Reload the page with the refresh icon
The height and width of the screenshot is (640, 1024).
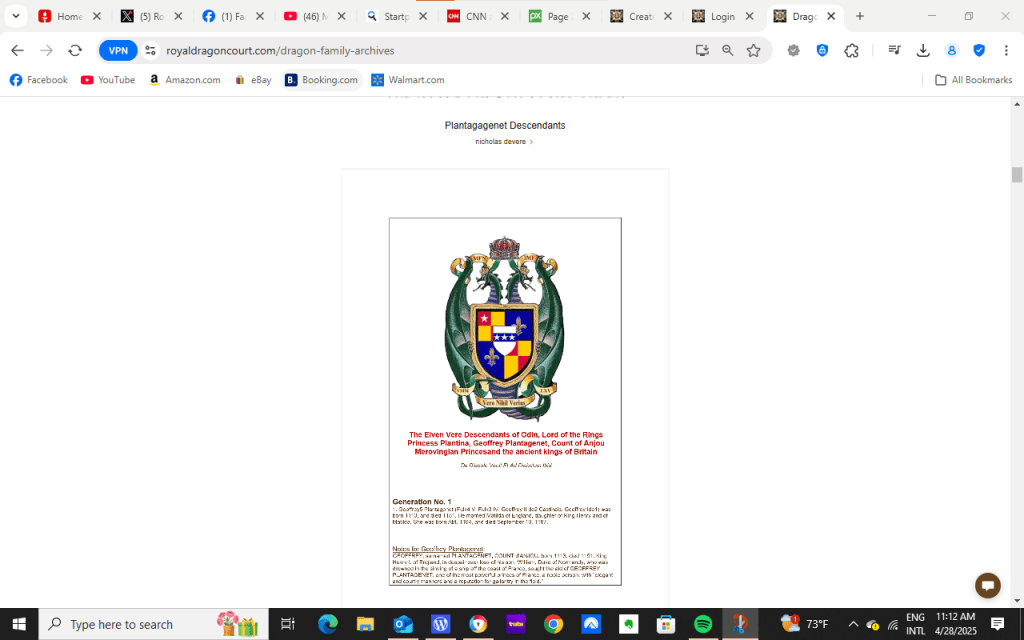click(x=75, y=51)
